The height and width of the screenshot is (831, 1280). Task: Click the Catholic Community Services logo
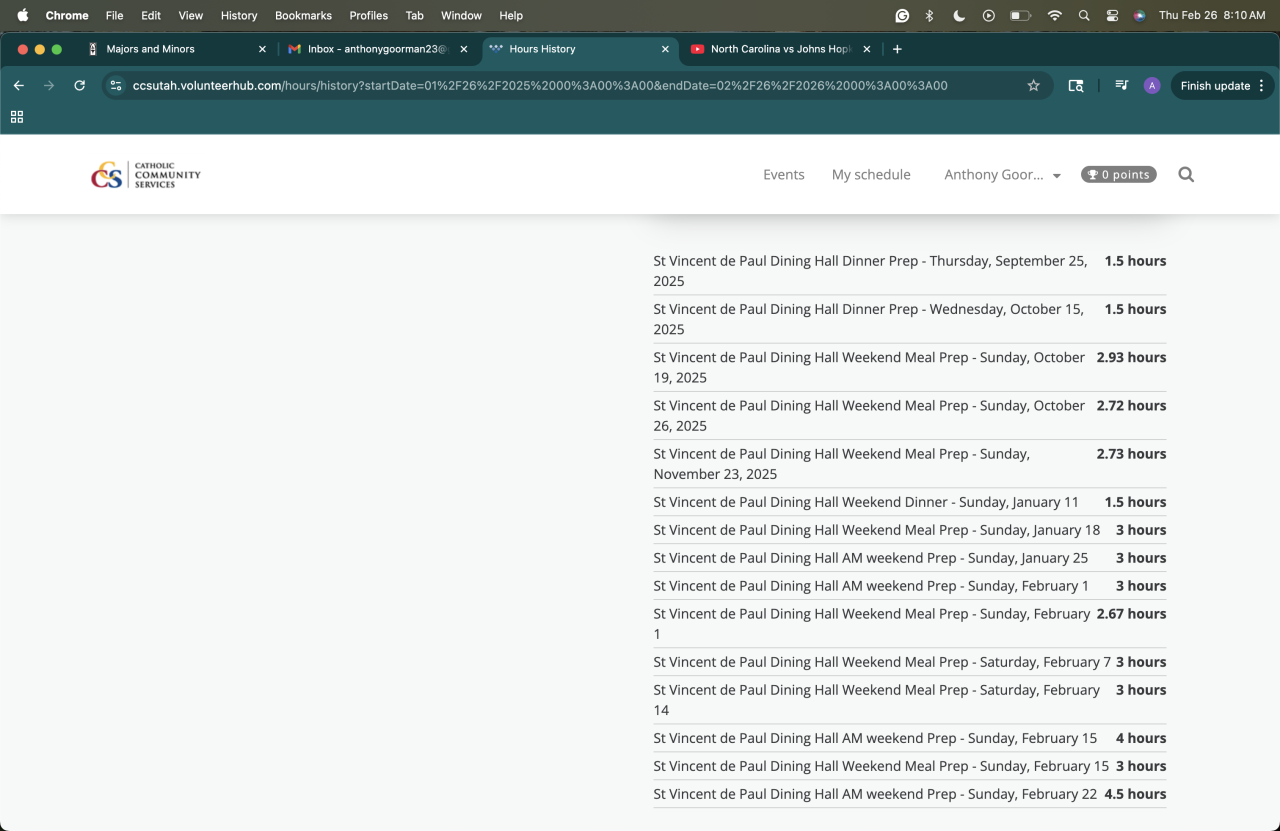tap(146, 175)
